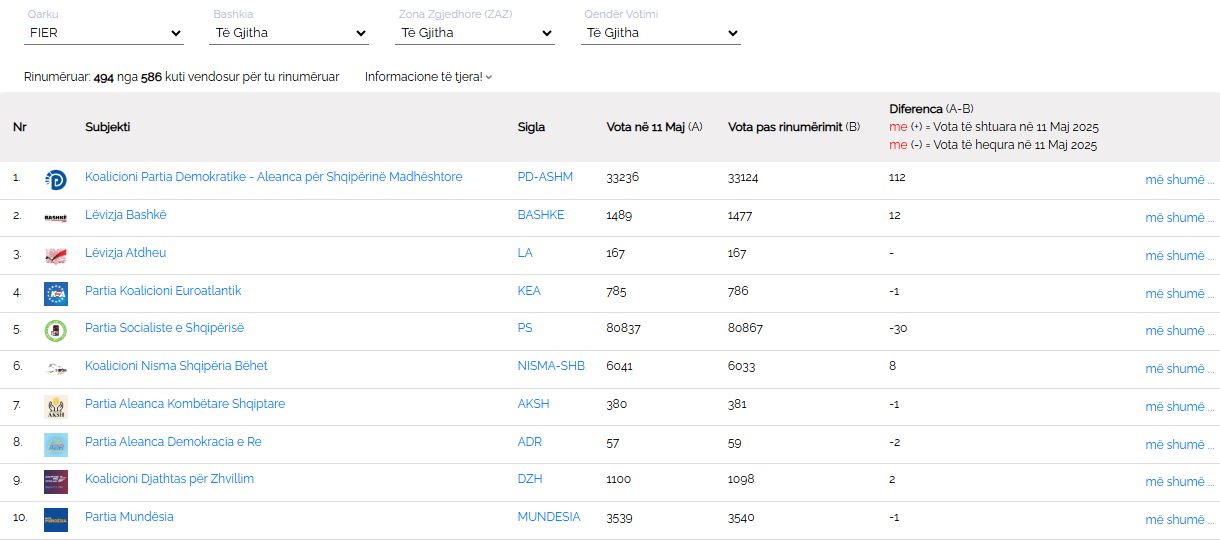Click vote count 1489
The height and width of the screenshot is (540, 1220).
click(x=619, y=215)
